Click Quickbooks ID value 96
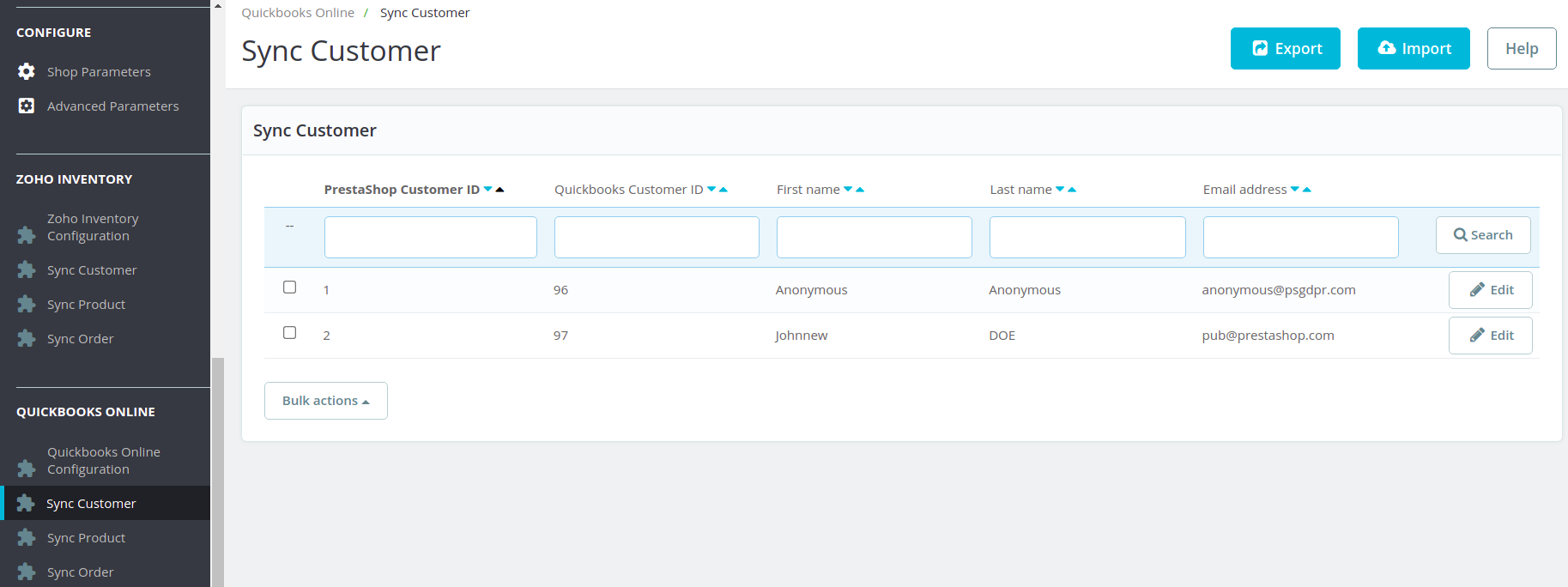The height and width of the screenshot is (587, 1568). click(560, 290)
